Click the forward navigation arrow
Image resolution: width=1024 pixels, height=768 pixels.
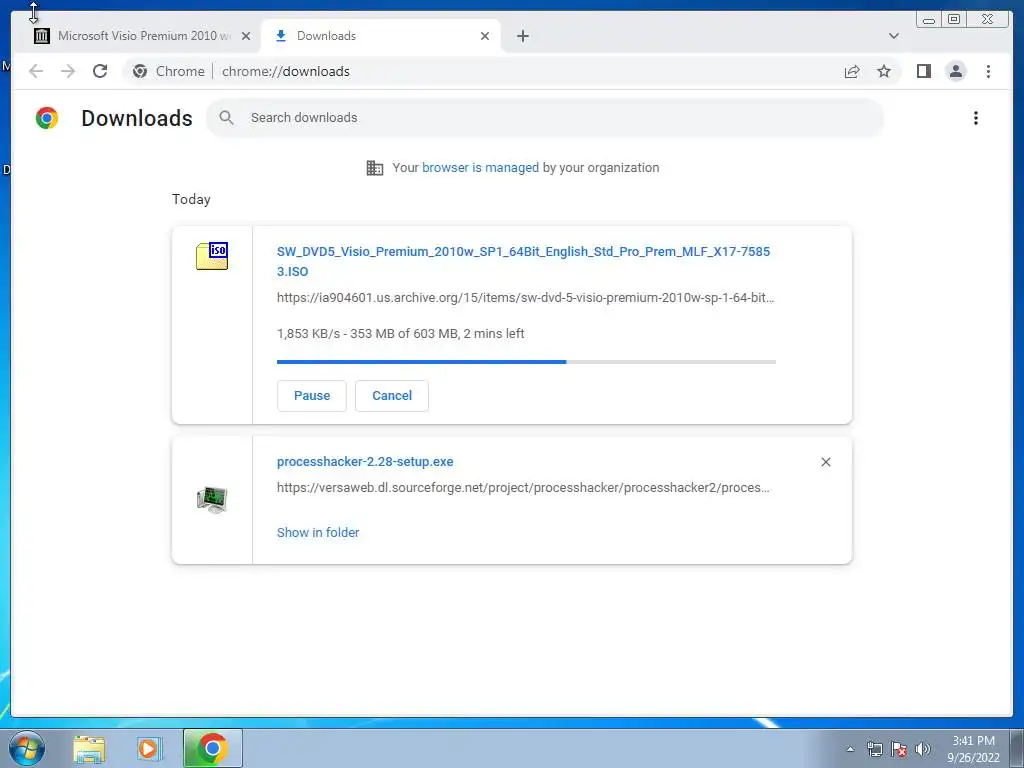(68, 71)
